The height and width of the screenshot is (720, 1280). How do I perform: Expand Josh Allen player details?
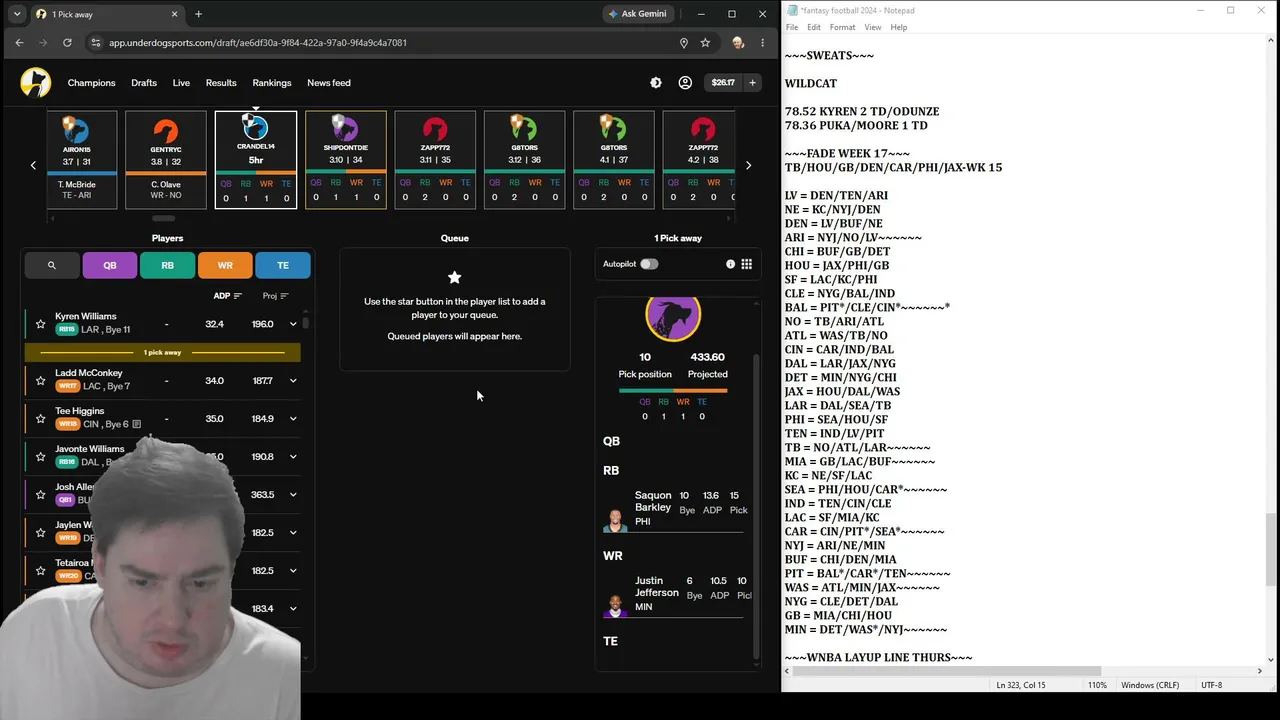(293, 495)
